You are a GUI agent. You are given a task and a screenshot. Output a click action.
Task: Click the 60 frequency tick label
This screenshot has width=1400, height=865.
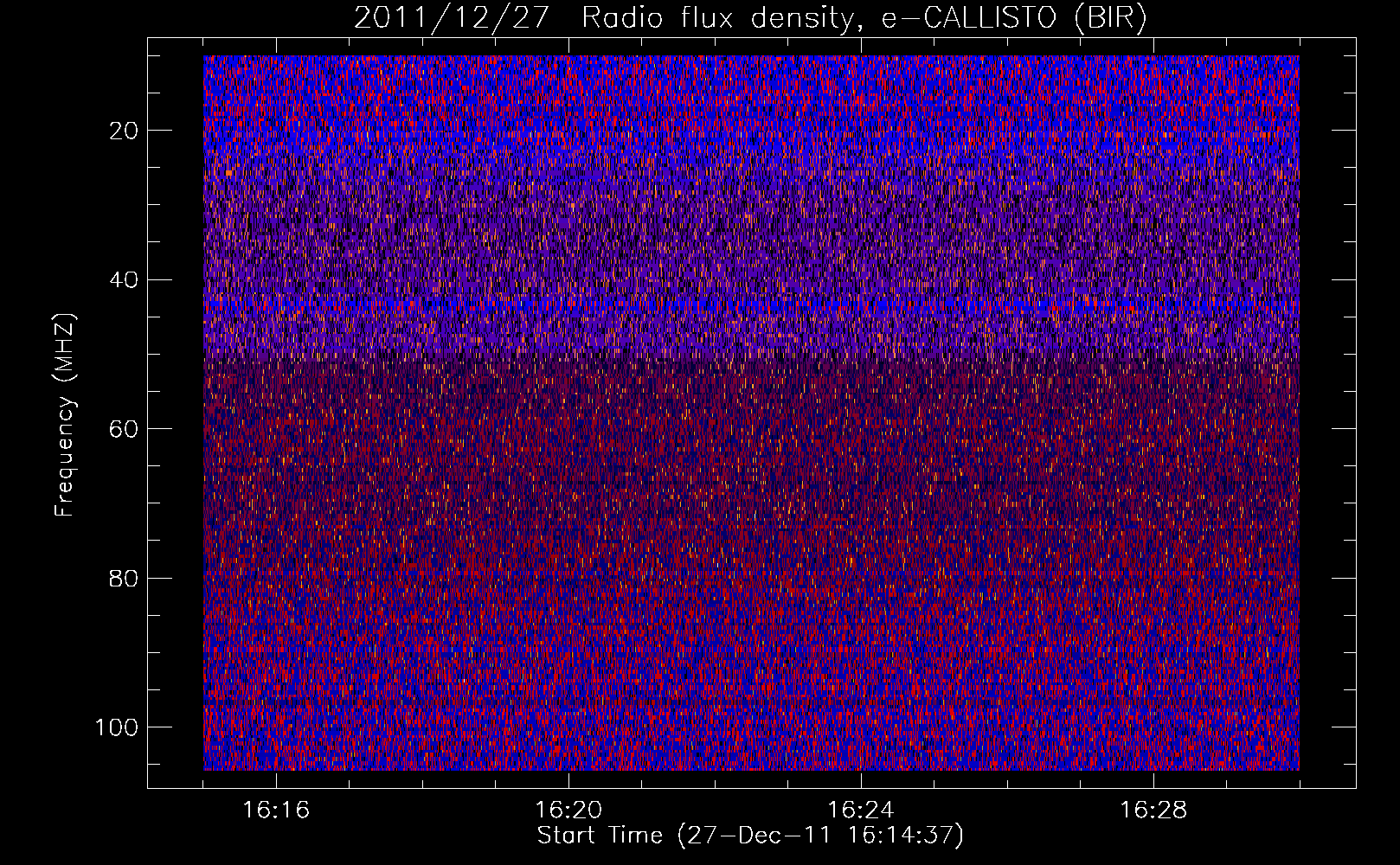[125, 429]
